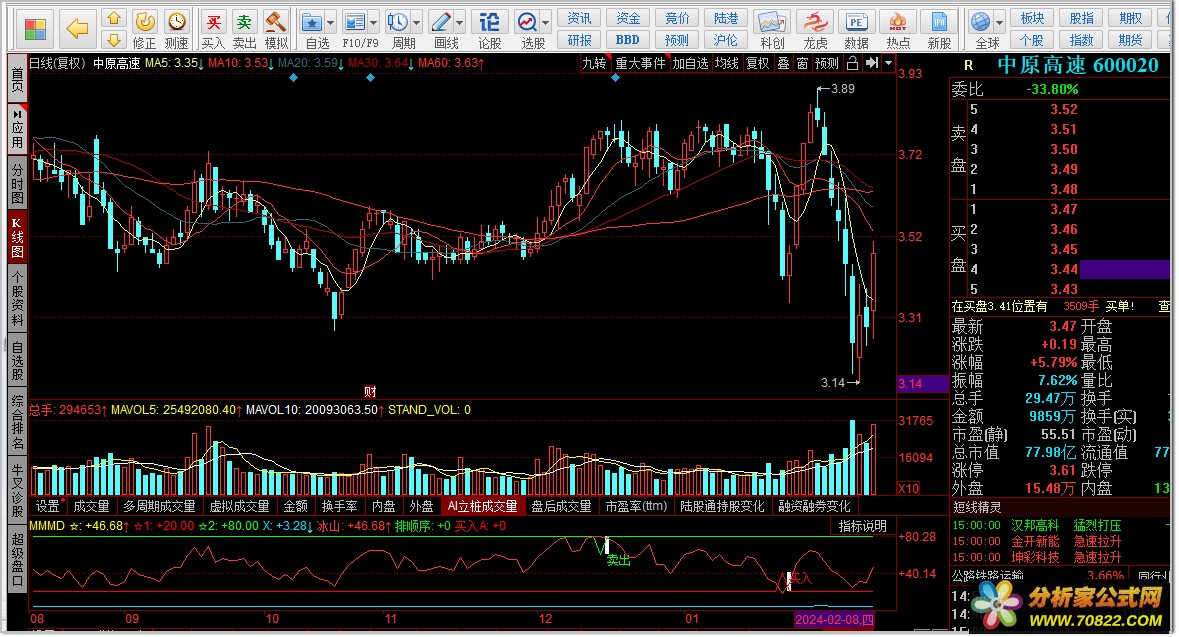Toggle 叠 overlay mode
Viewport: 1179px width, 637px height.
click(783, 63)
